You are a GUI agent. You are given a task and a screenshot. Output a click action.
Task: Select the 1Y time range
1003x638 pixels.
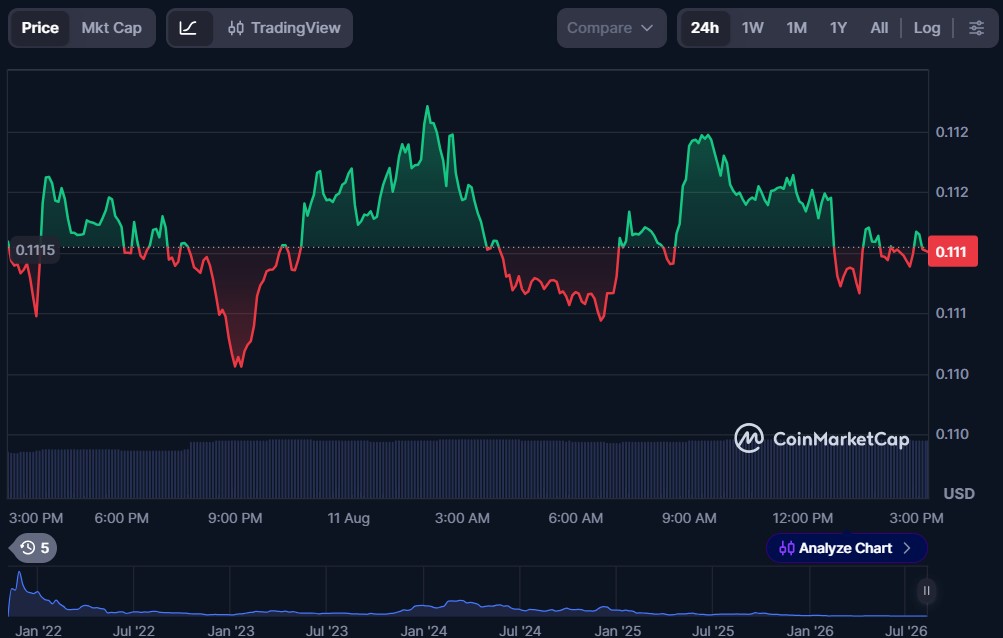(838, 28)
